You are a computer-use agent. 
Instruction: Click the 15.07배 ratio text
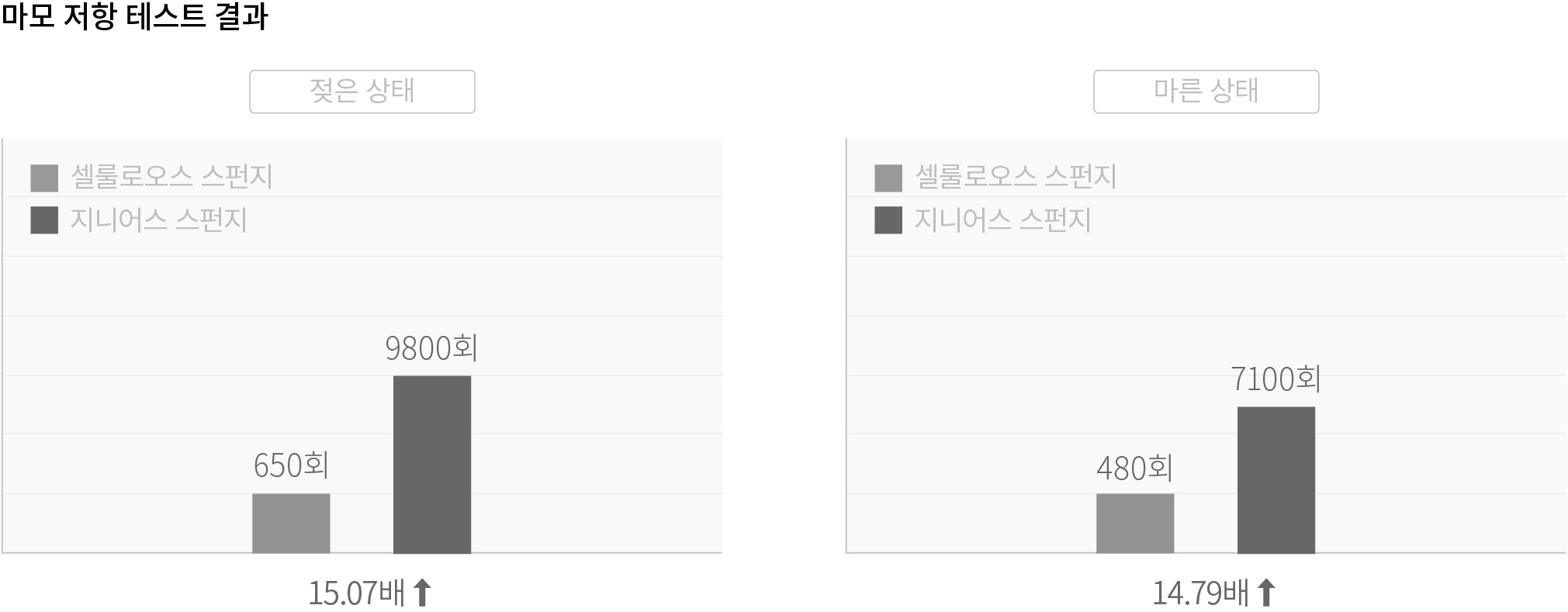point(357,593)
